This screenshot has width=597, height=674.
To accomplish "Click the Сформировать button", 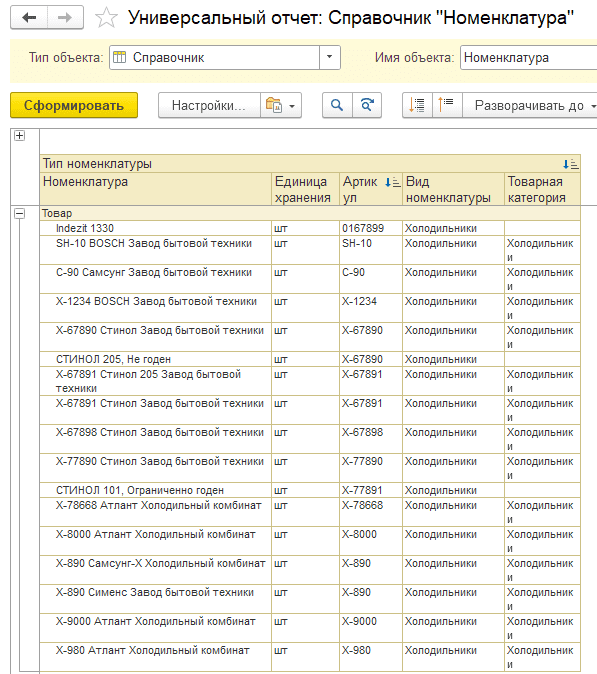I will (74, 105).
